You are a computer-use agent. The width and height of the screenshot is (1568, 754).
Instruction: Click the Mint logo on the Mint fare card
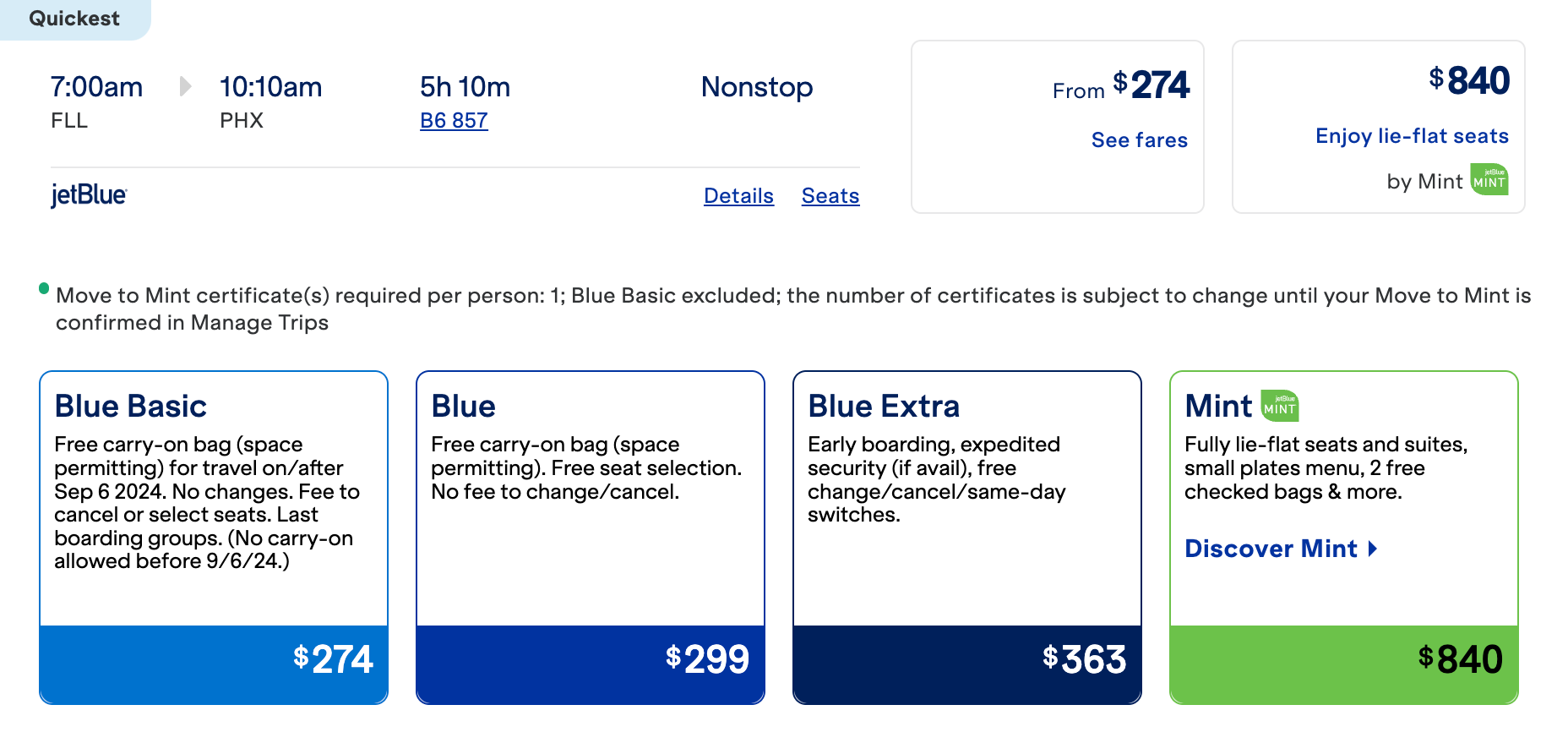(1280, 406)
